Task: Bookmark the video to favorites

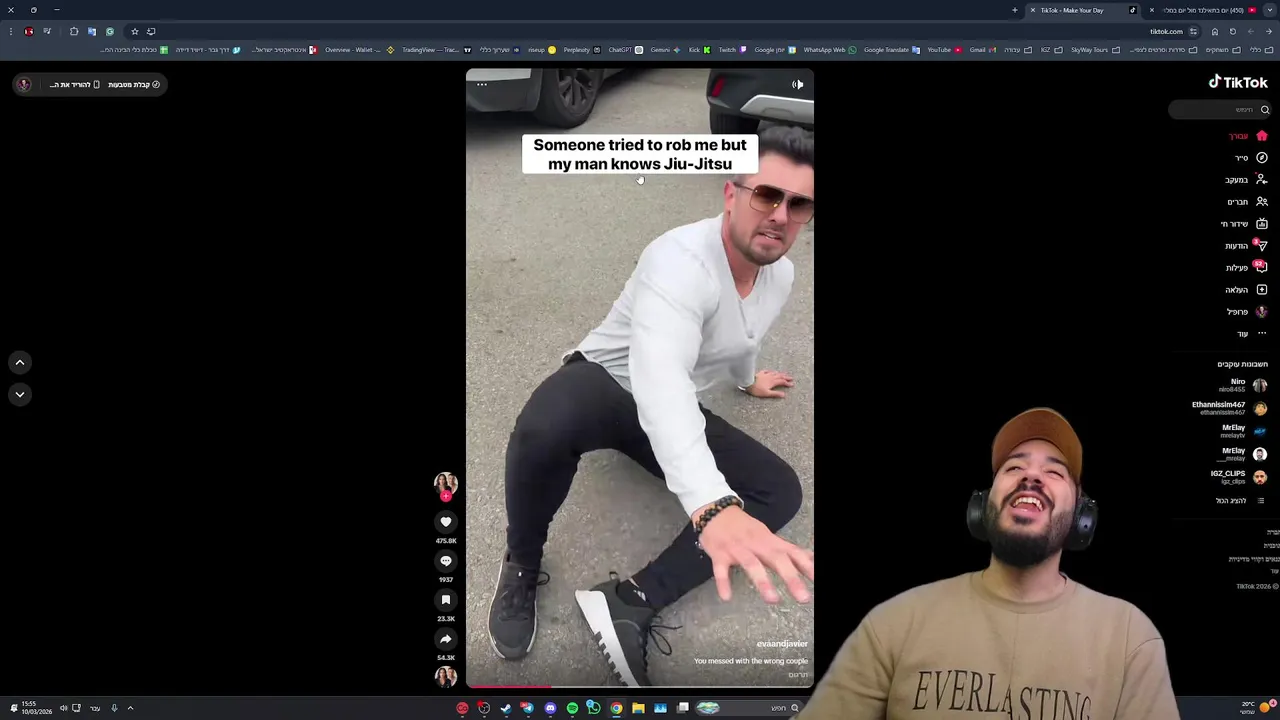Action: tap(446, 600)
